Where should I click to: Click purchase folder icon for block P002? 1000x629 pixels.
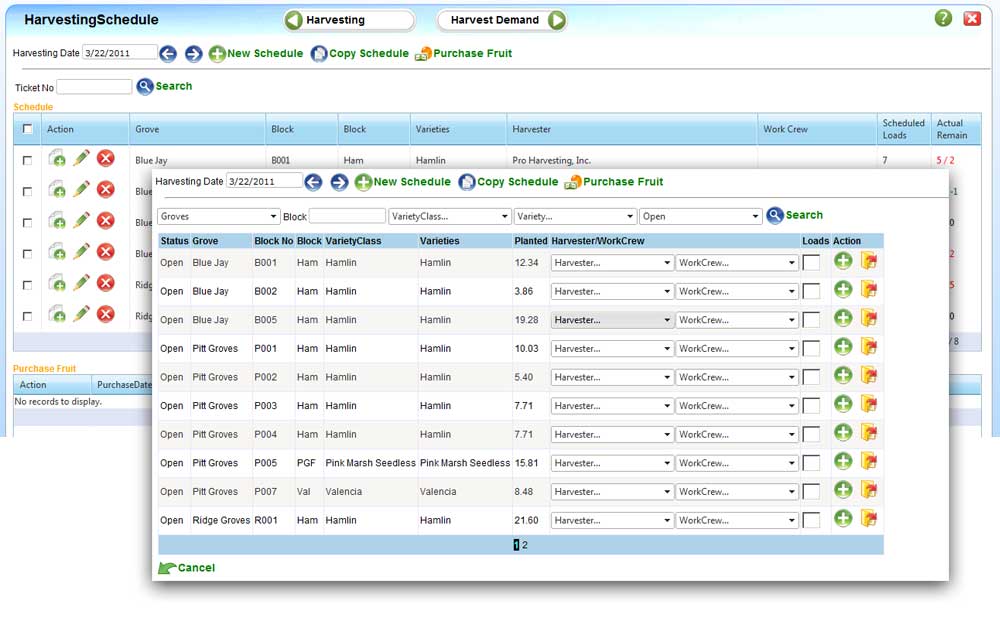(x=869, y=376)
